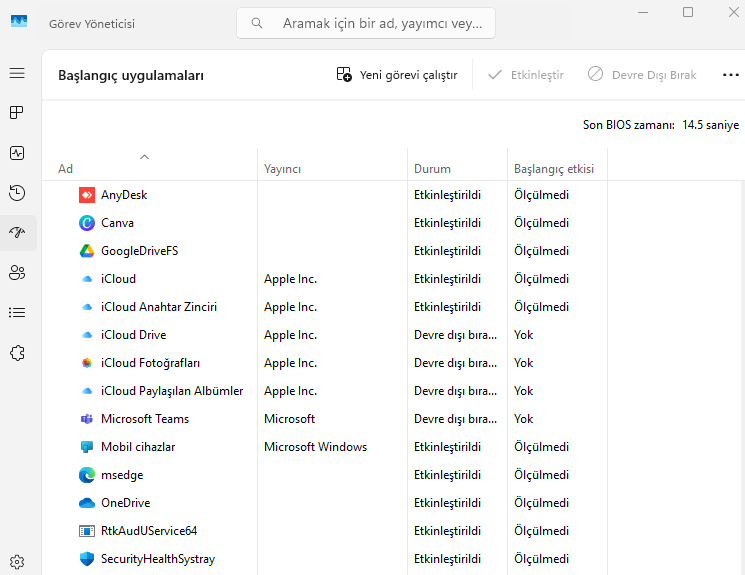Minimize the Görev Yöneticisi window
Screen dimensions: 745x575
click(643, 12)
